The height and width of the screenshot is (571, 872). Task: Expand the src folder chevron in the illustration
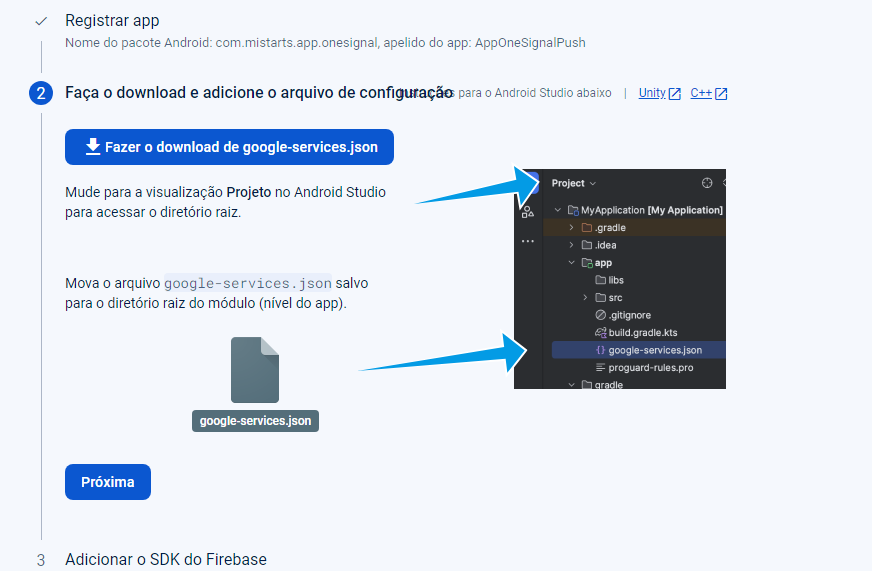coord(585,297)
